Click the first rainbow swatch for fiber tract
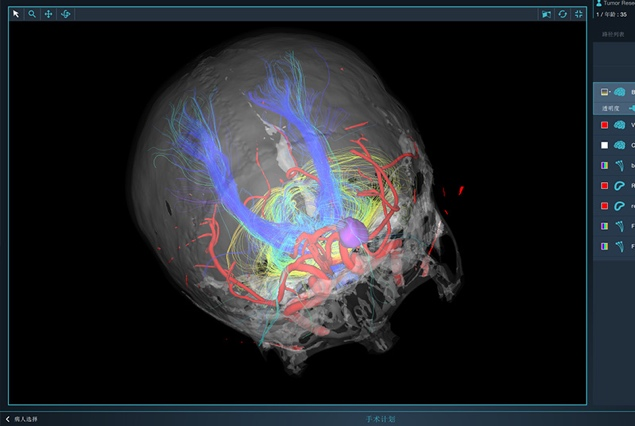This screenshot has height=426, width=635. coord(604,165)
